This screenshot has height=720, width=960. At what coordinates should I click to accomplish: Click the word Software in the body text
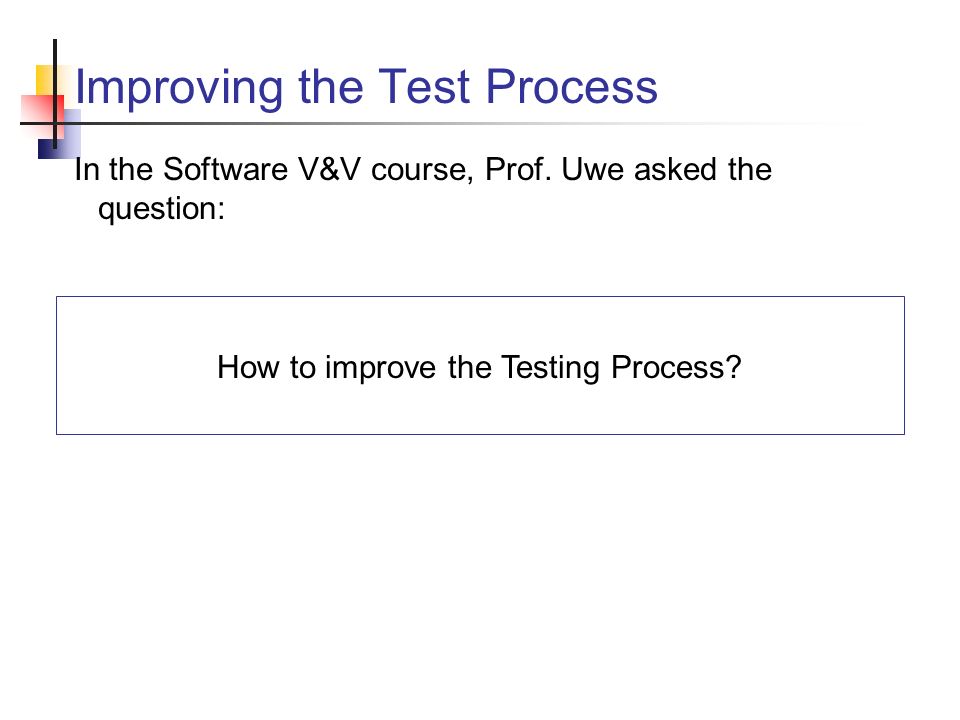coord(225,169)
